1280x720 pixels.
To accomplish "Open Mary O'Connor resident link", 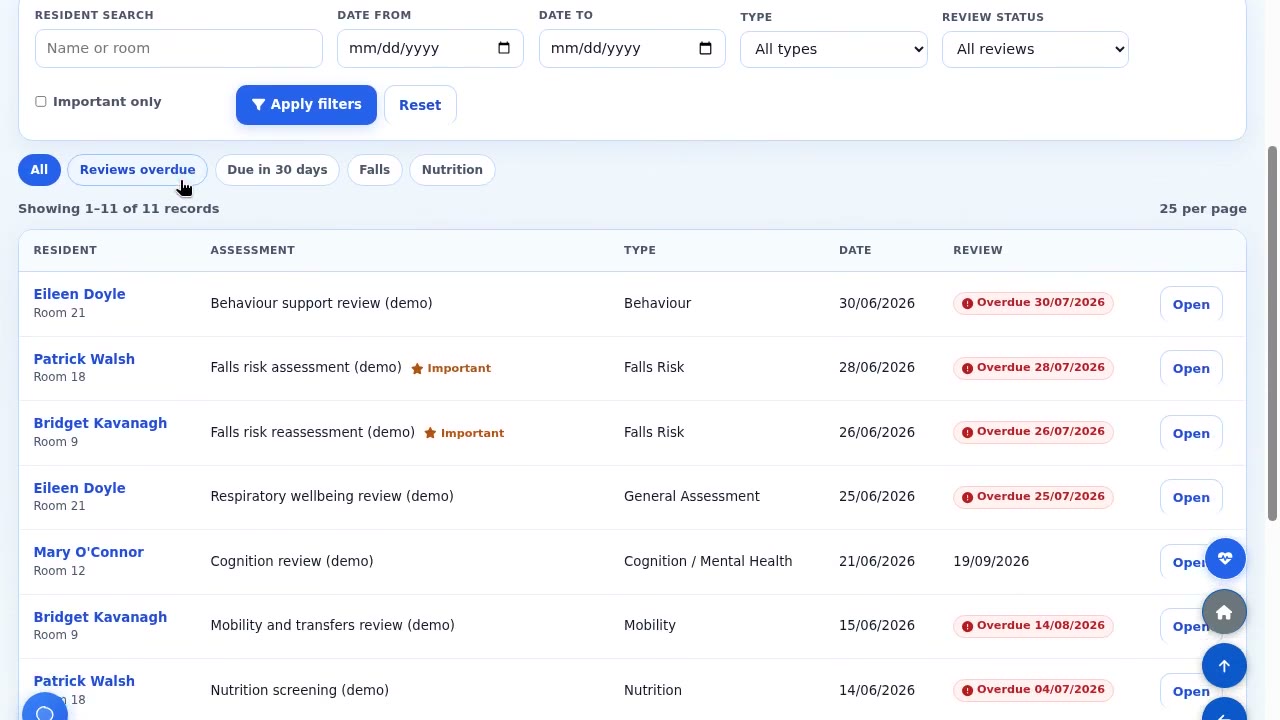I will coord(88,552).
